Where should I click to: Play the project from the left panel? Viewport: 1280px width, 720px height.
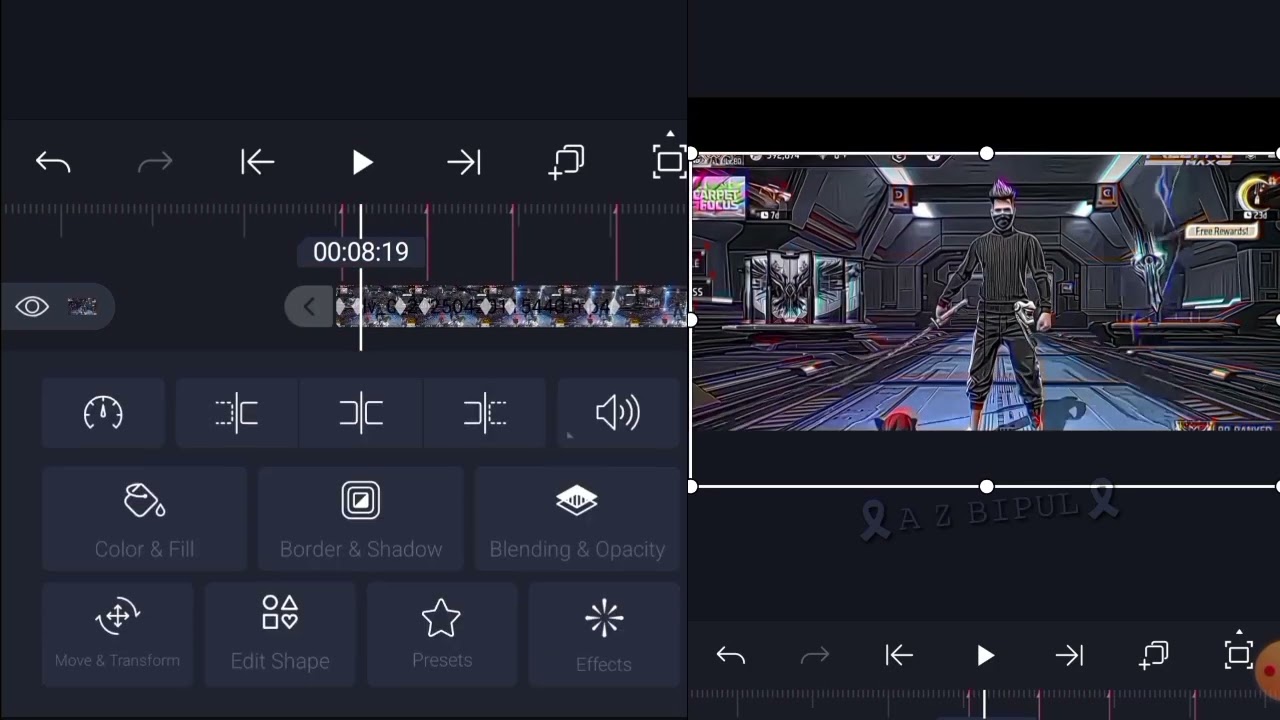click(362, 162)
